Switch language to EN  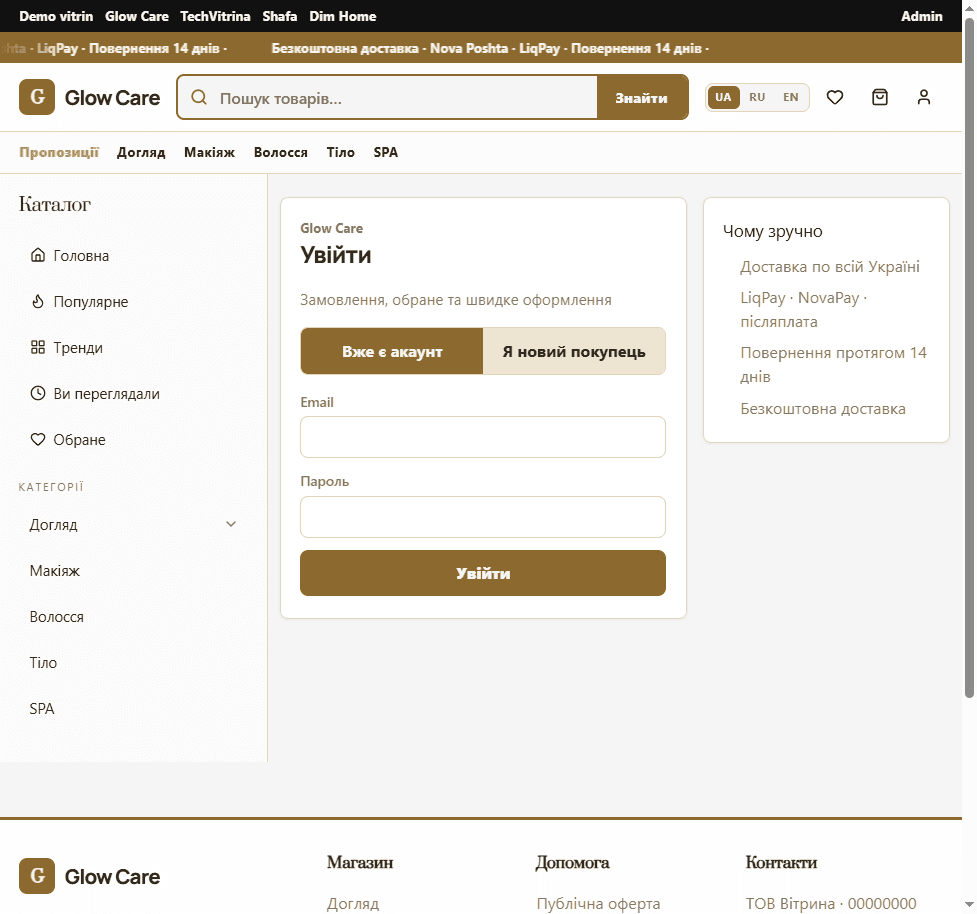coord(791,97)
